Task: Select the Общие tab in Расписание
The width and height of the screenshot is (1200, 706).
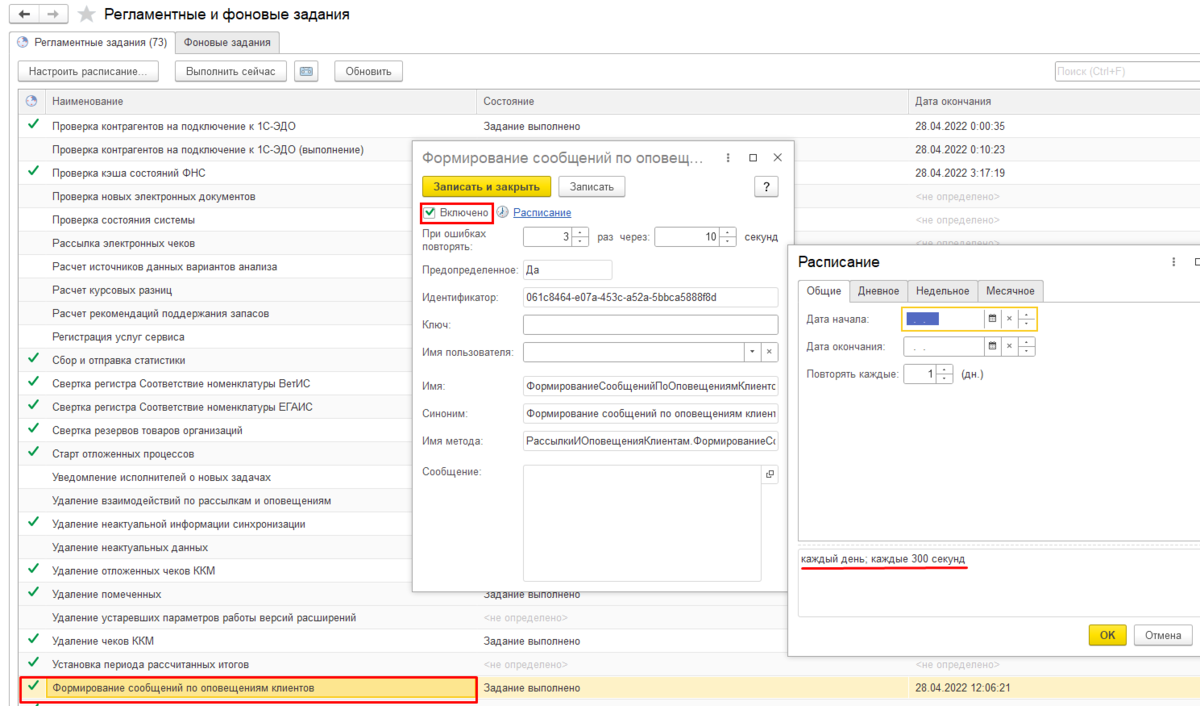Action: 824,291
